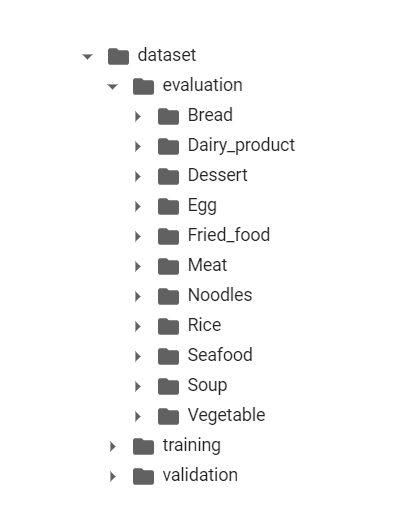The image size is (399, 505).
Task: Click the evaluation folder icon
Action: click(x=143, y=86)
